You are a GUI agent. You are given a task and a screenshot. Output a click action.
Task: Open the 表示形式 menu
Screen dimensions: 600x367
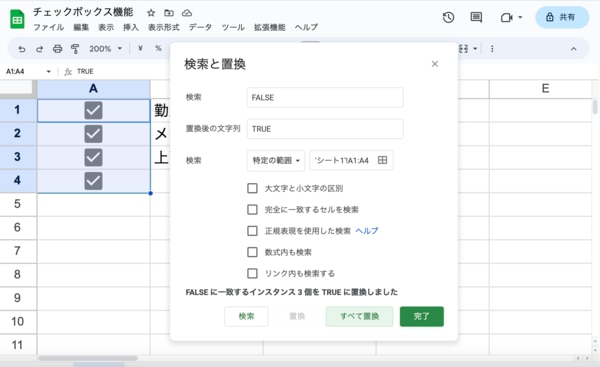click(x=164, y=27)
